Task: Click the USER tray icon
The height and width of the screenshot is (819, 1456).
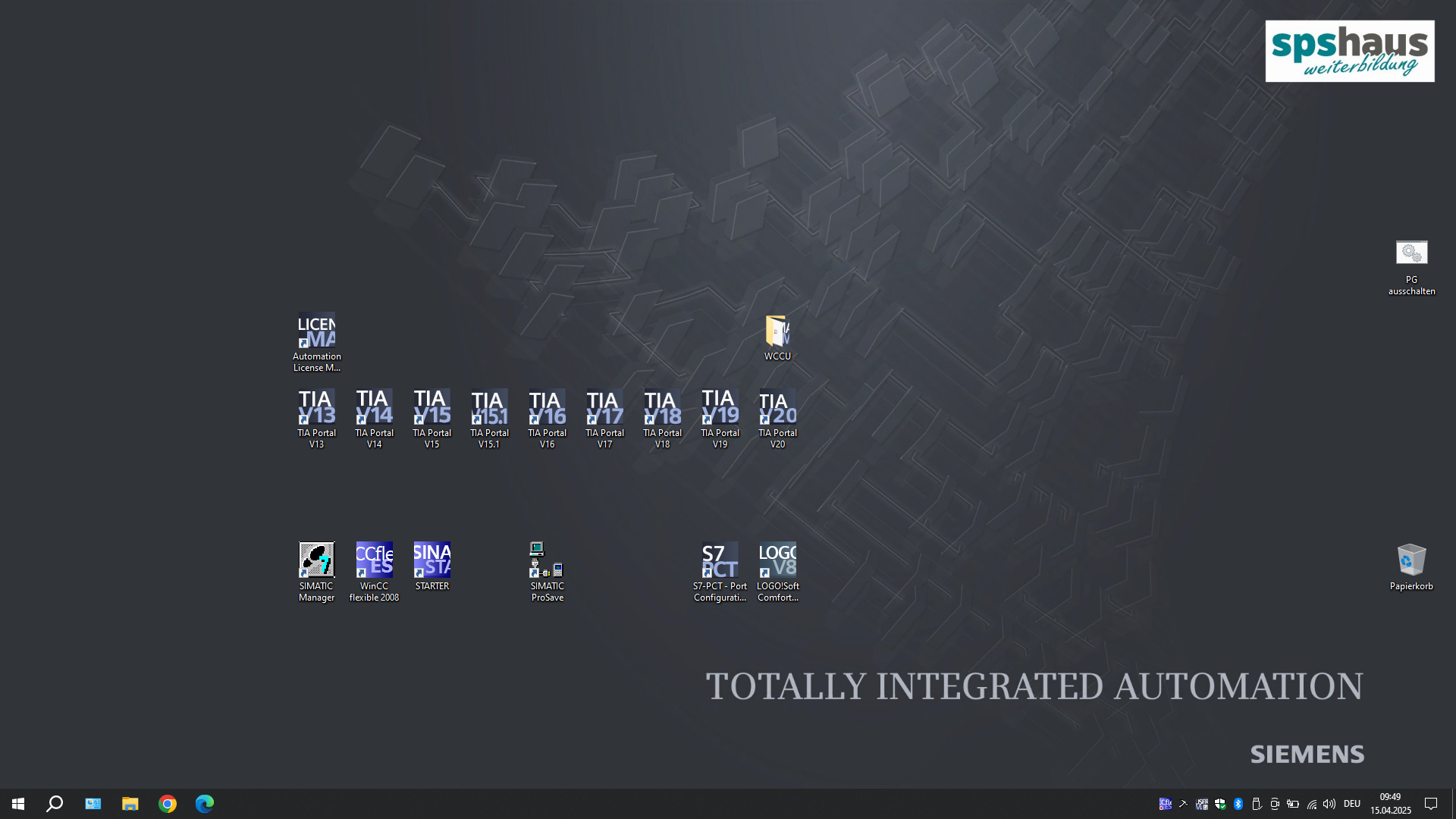Action: (x=1202, y=804)
